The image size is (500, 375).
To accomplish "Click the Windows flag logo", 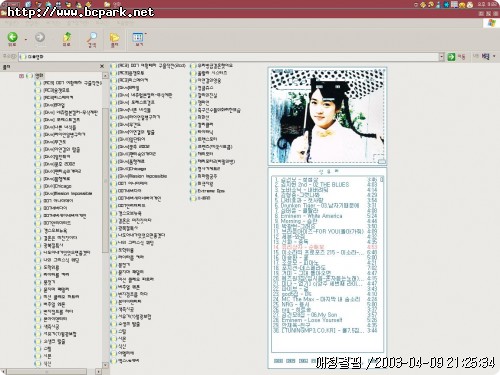I will point(491,23).
